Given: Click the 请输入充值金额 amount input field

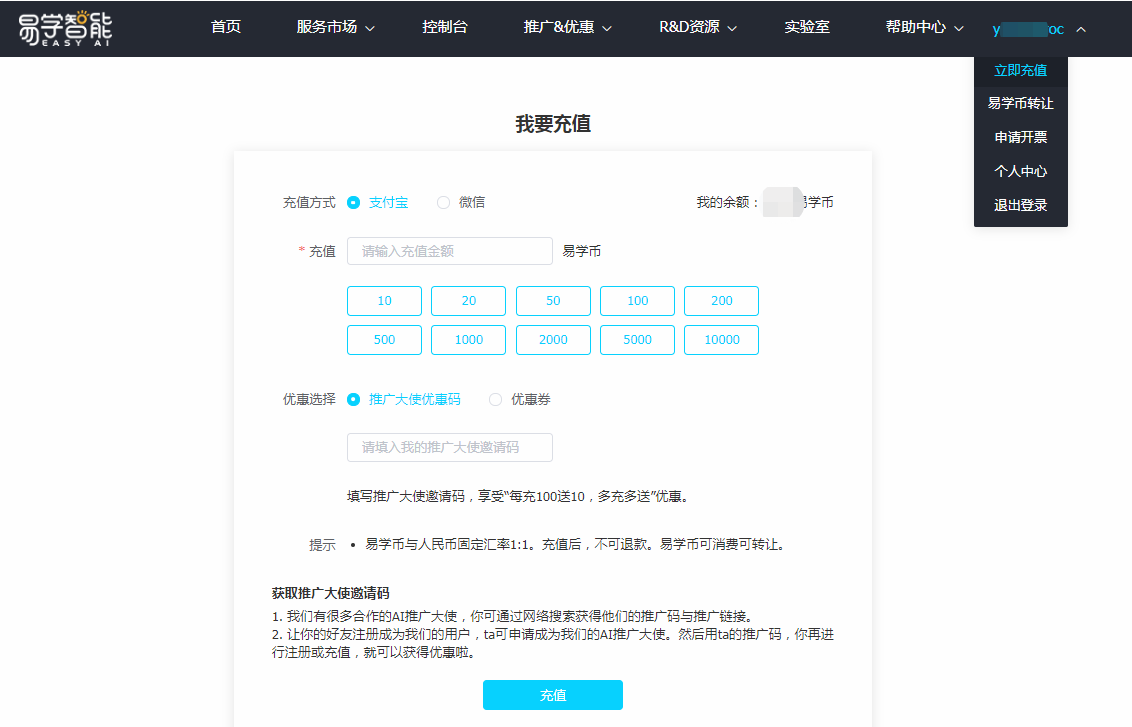Looking at the screenshot, I should [x=449, y=251].
